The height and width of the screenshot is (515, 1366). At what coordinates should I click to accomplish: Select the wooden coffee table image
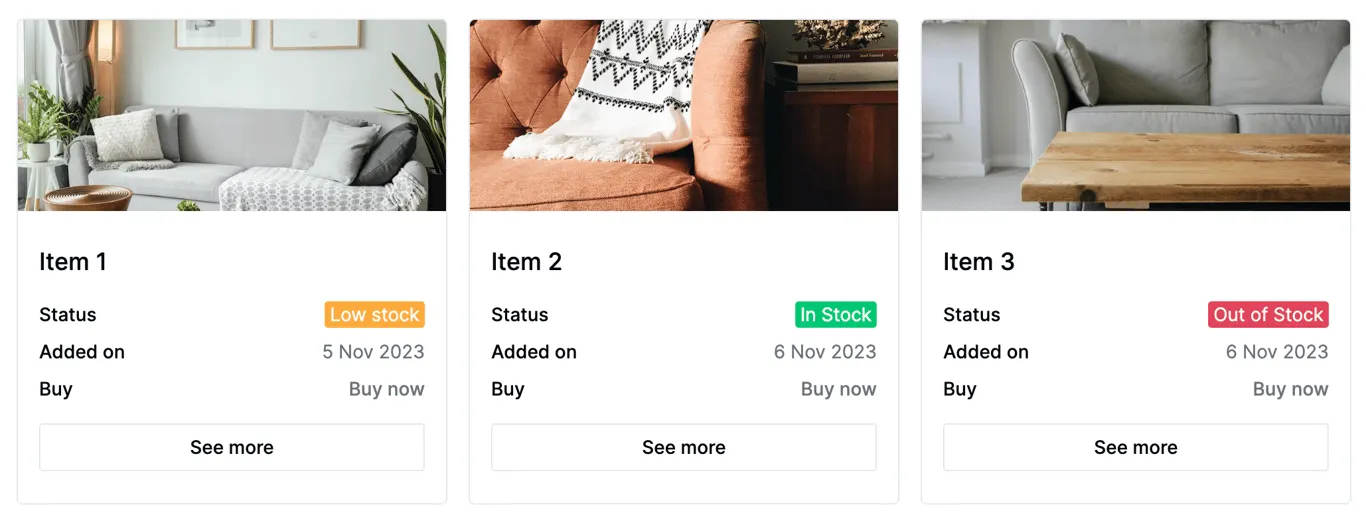1136,115
